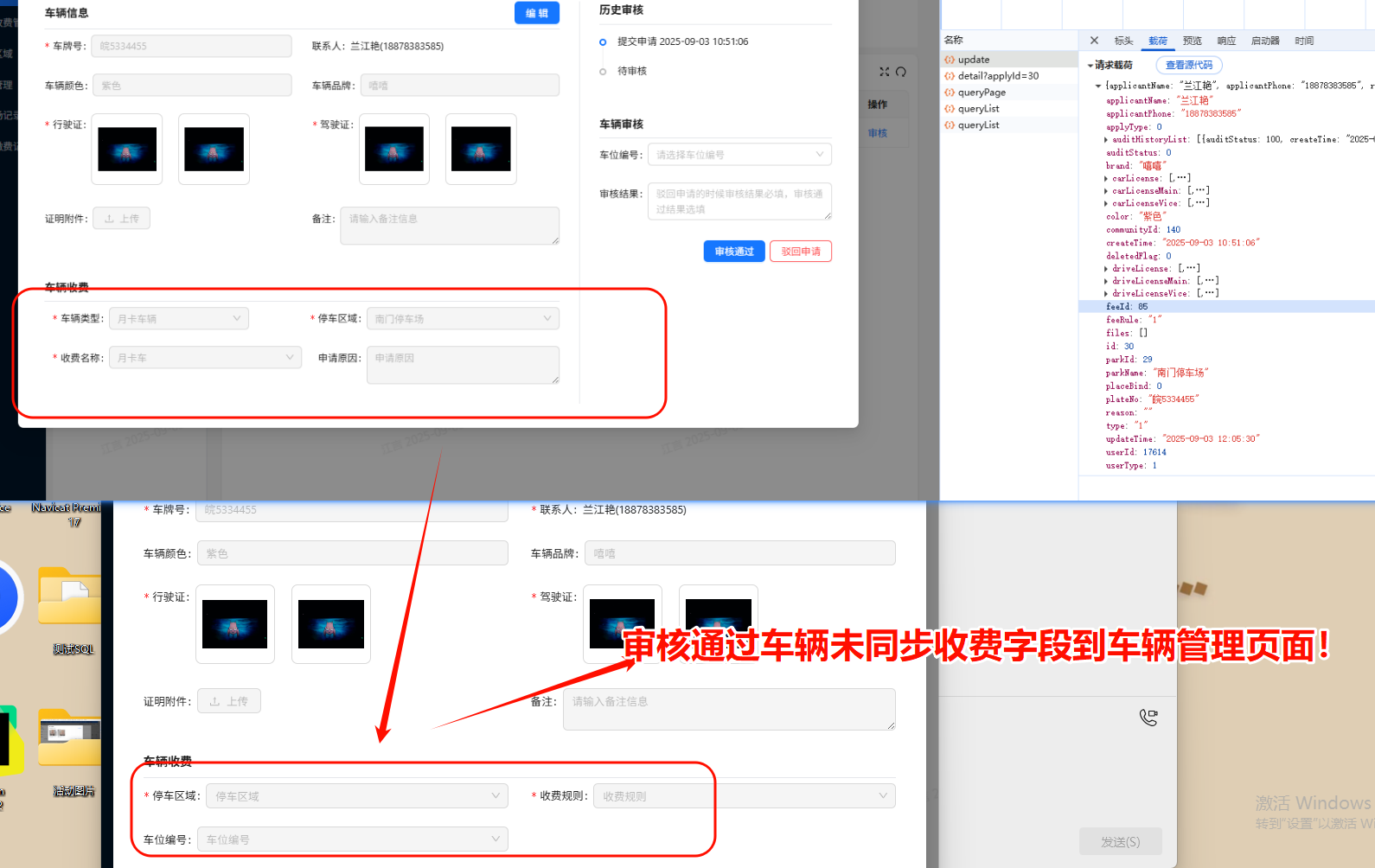Click the 待审核 timeline dot in 历史审核
The image size is (1375, 868).
(603, 72)
